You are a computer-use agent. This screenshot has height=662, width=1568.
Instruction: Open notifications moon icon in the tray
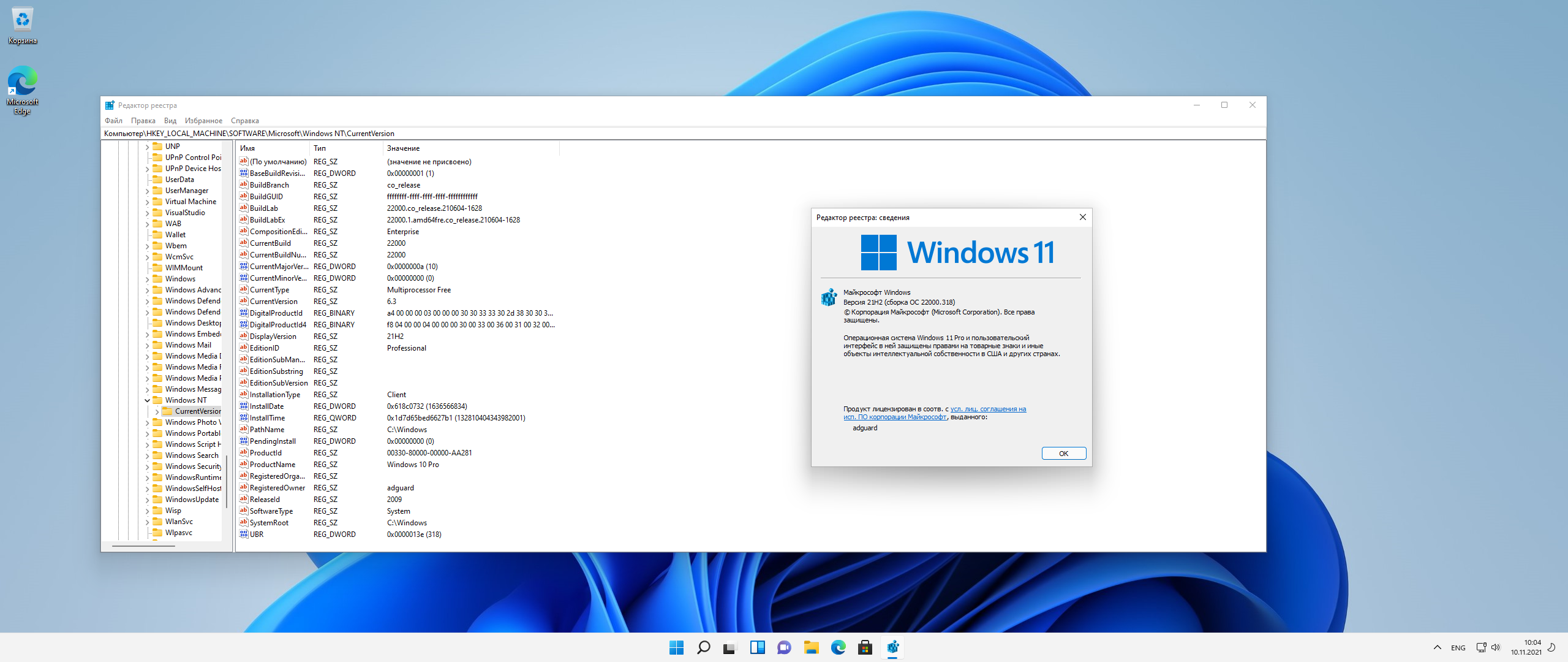coord(1551,647)
